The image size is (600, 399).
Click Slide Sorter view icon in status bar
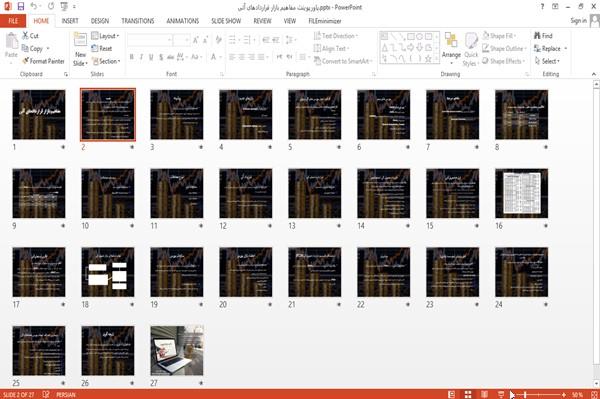click(x=468, y=394)
